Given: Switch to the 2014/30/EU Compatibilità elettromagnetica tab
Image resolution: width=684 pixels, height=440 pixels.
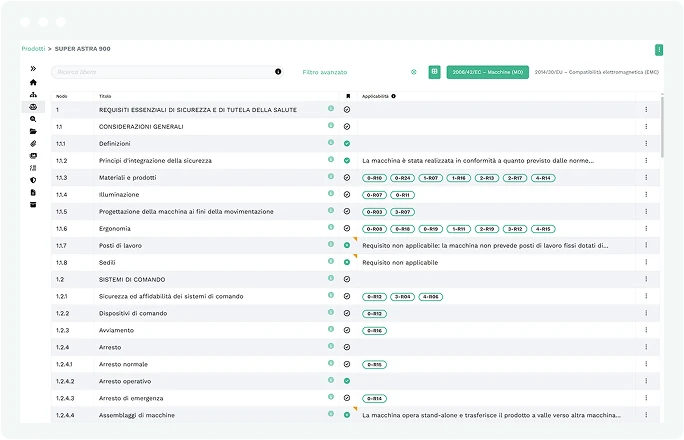Looking at the screenshot, I should point(596,72).
